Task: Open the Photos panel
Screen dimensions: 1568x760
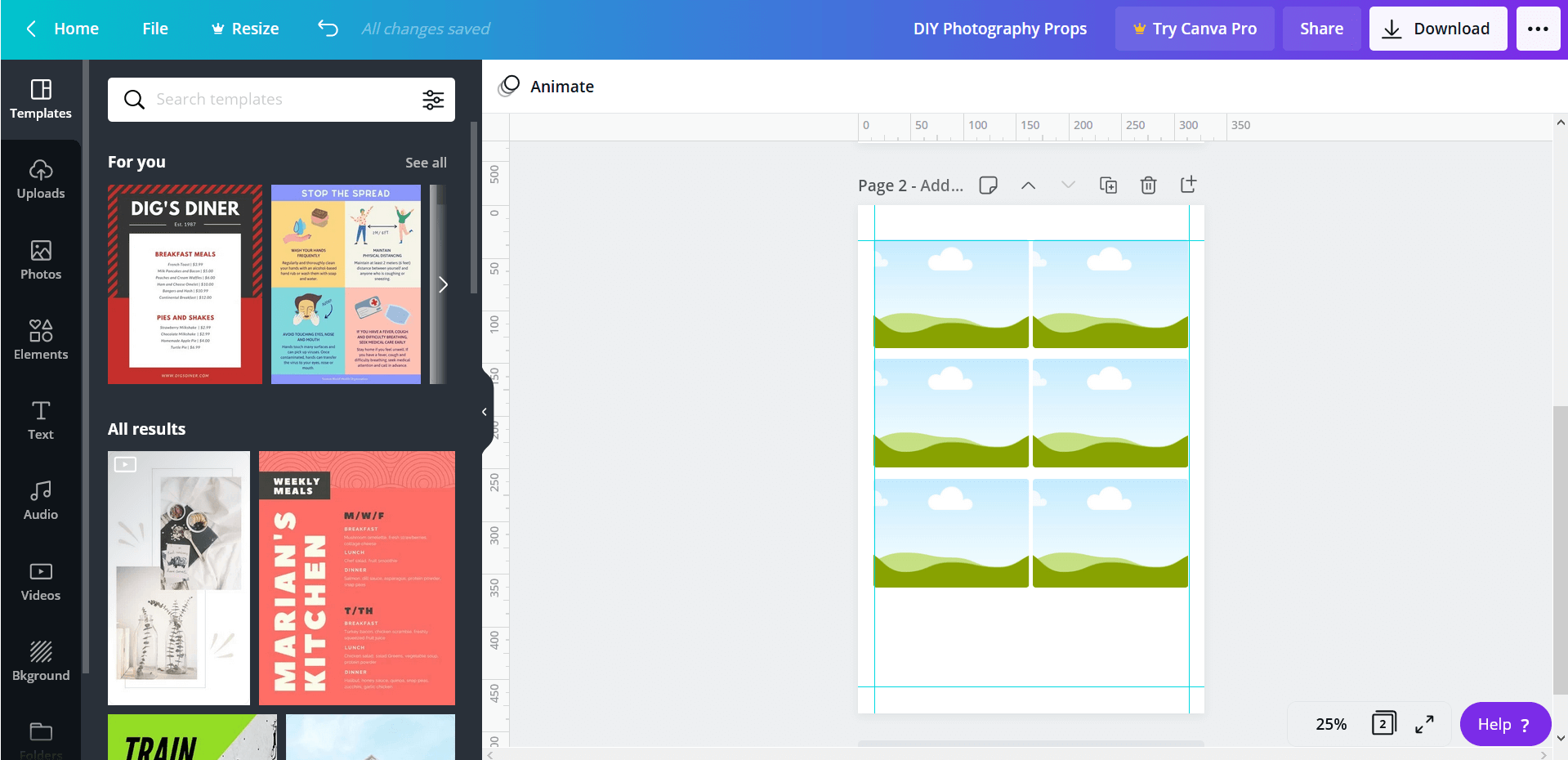Action: tap(41, 260)
